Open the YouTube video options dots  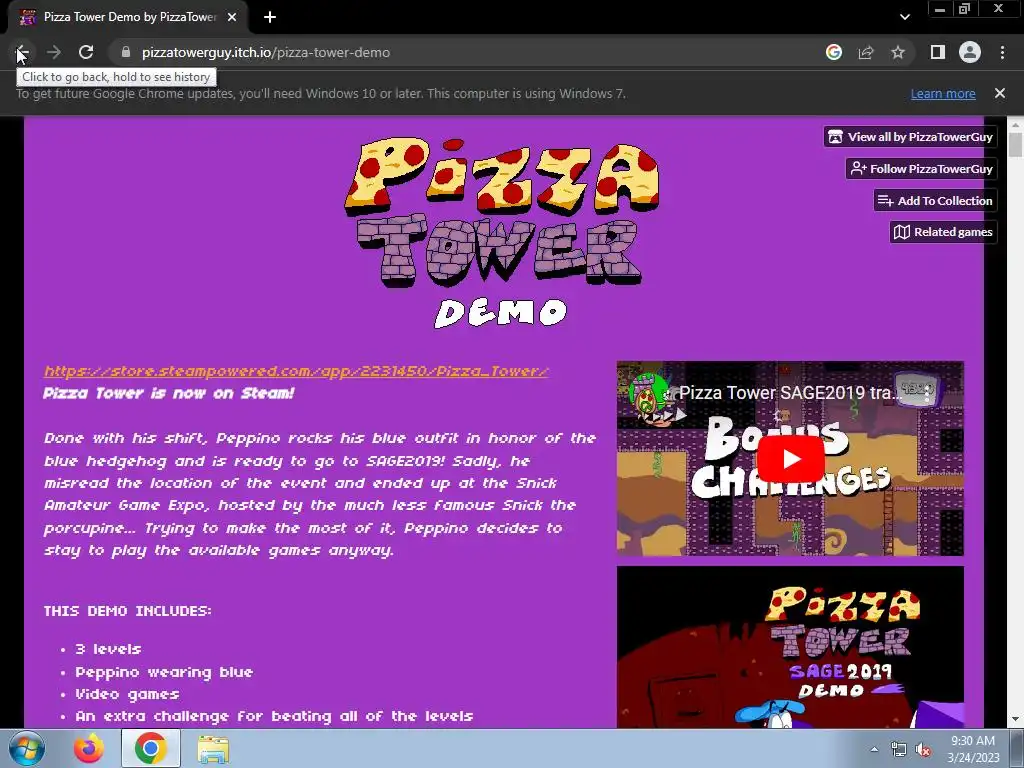(x=927, y=393)
